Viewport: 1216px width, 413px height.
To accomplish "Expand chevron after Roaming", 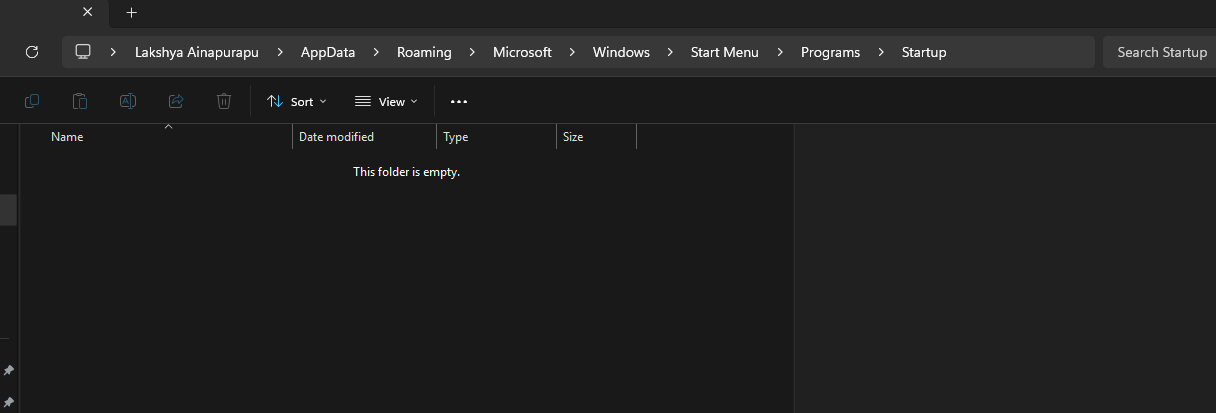I will pyautogui.click(x=472, y=52).
